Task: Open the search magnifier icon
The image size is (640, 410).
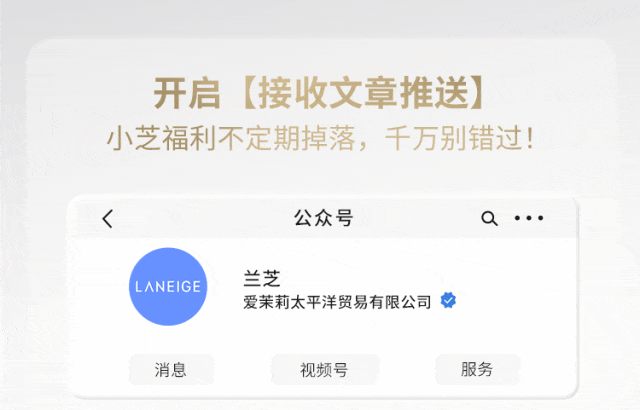Action: coord(489,218)
